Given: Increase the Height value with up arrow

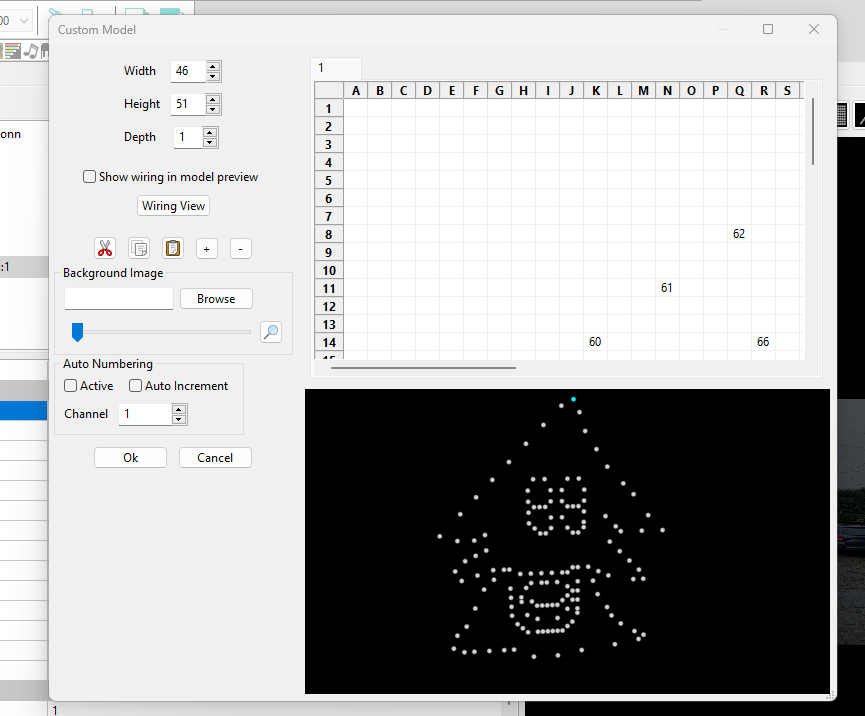Looking at the screenshot, I should 213,99.
